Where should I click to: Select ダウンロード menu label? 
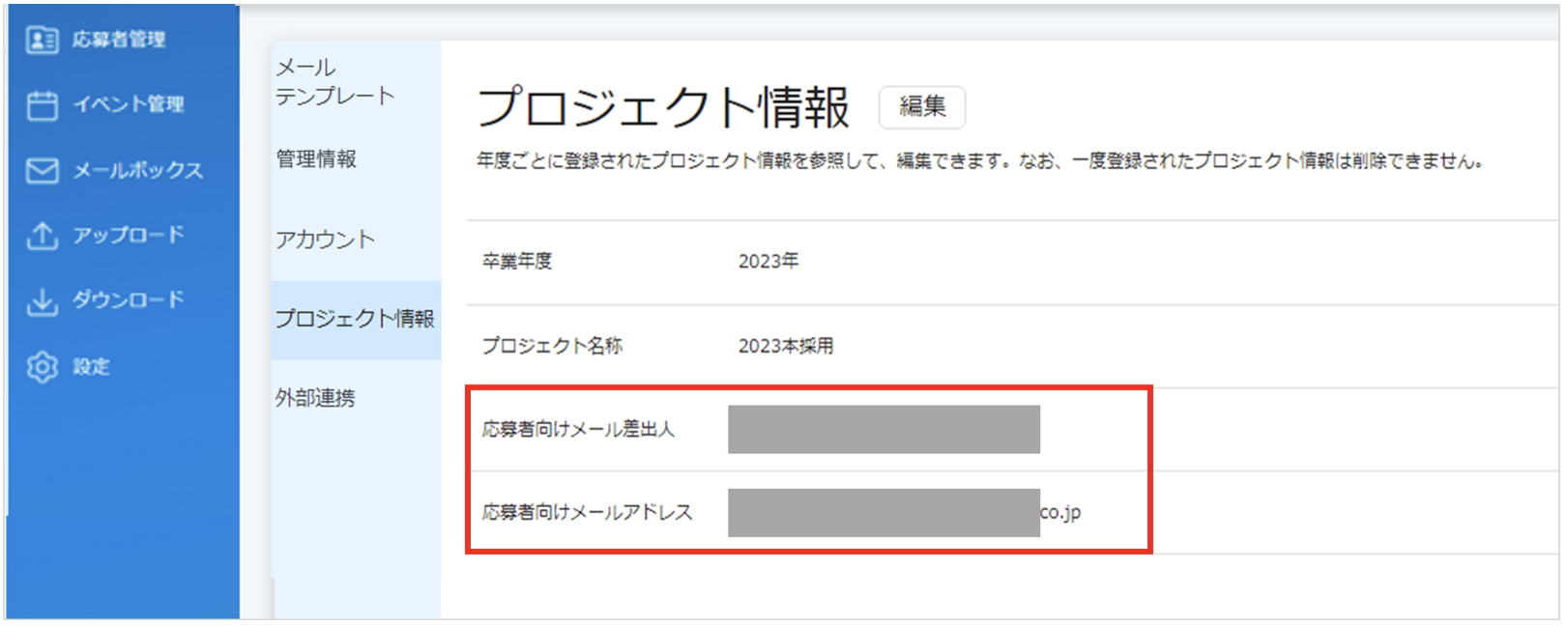tap(129, 300)
